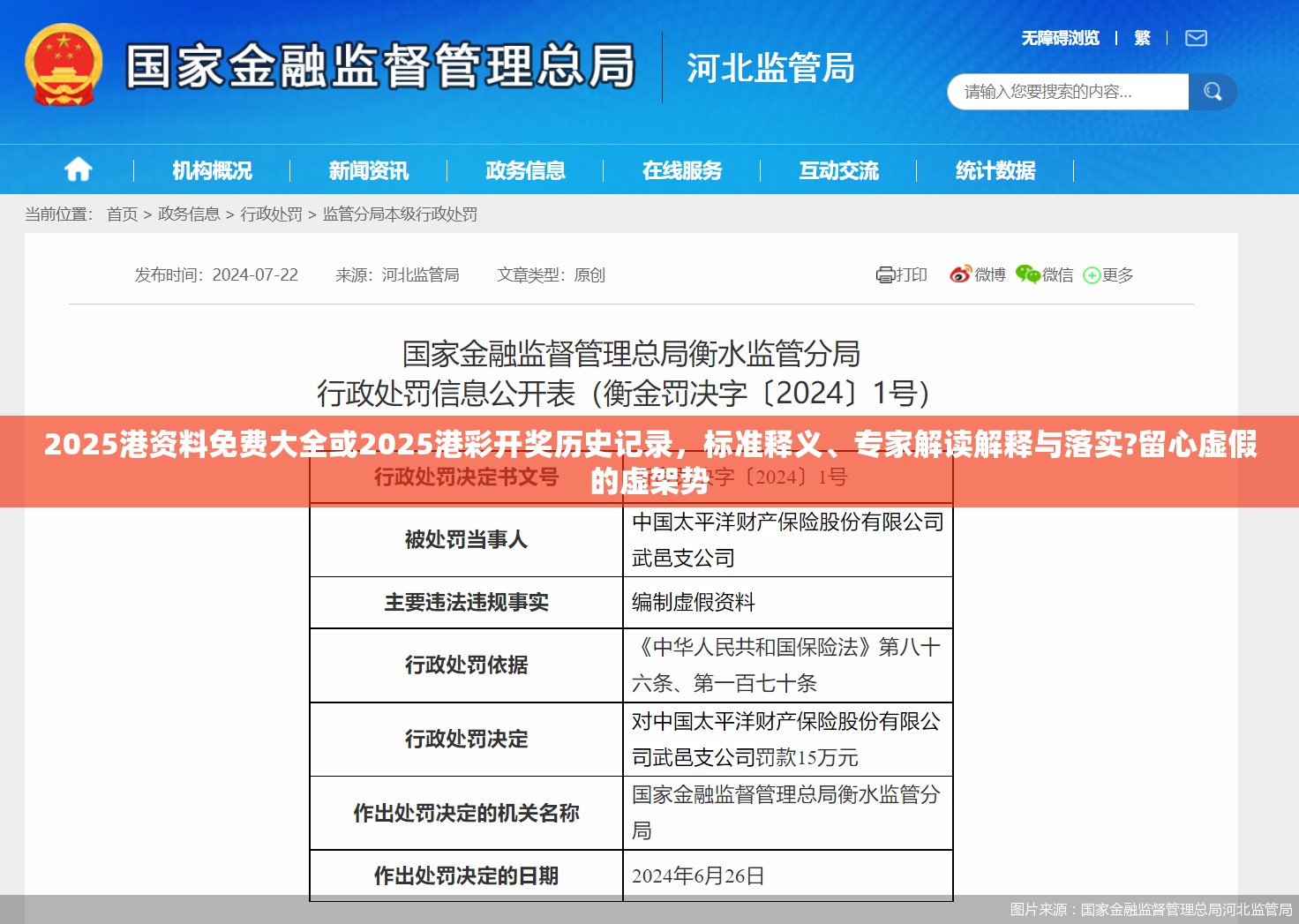Click table cell 主要违法违规事实
Viewport: 1299px width, 924px height.
click(x=466, y=603)
